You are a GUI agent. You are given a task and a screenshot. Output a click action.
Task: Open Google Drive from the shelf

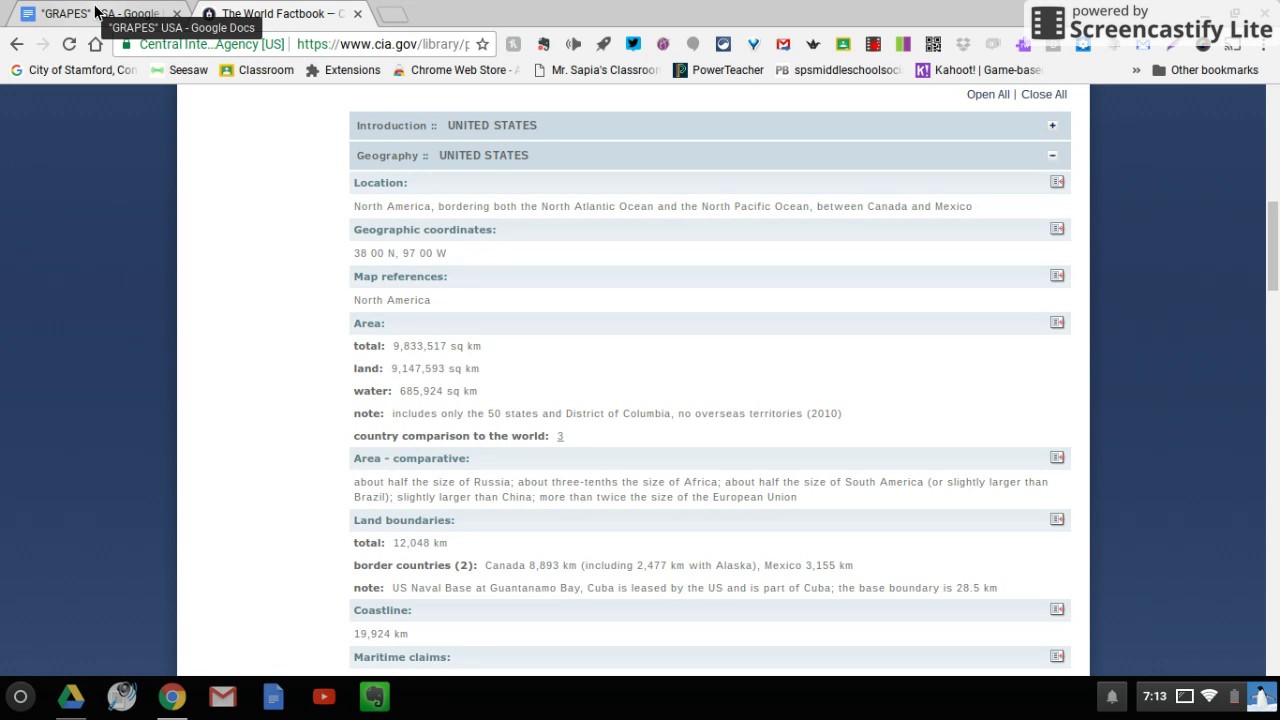[70, 696]
